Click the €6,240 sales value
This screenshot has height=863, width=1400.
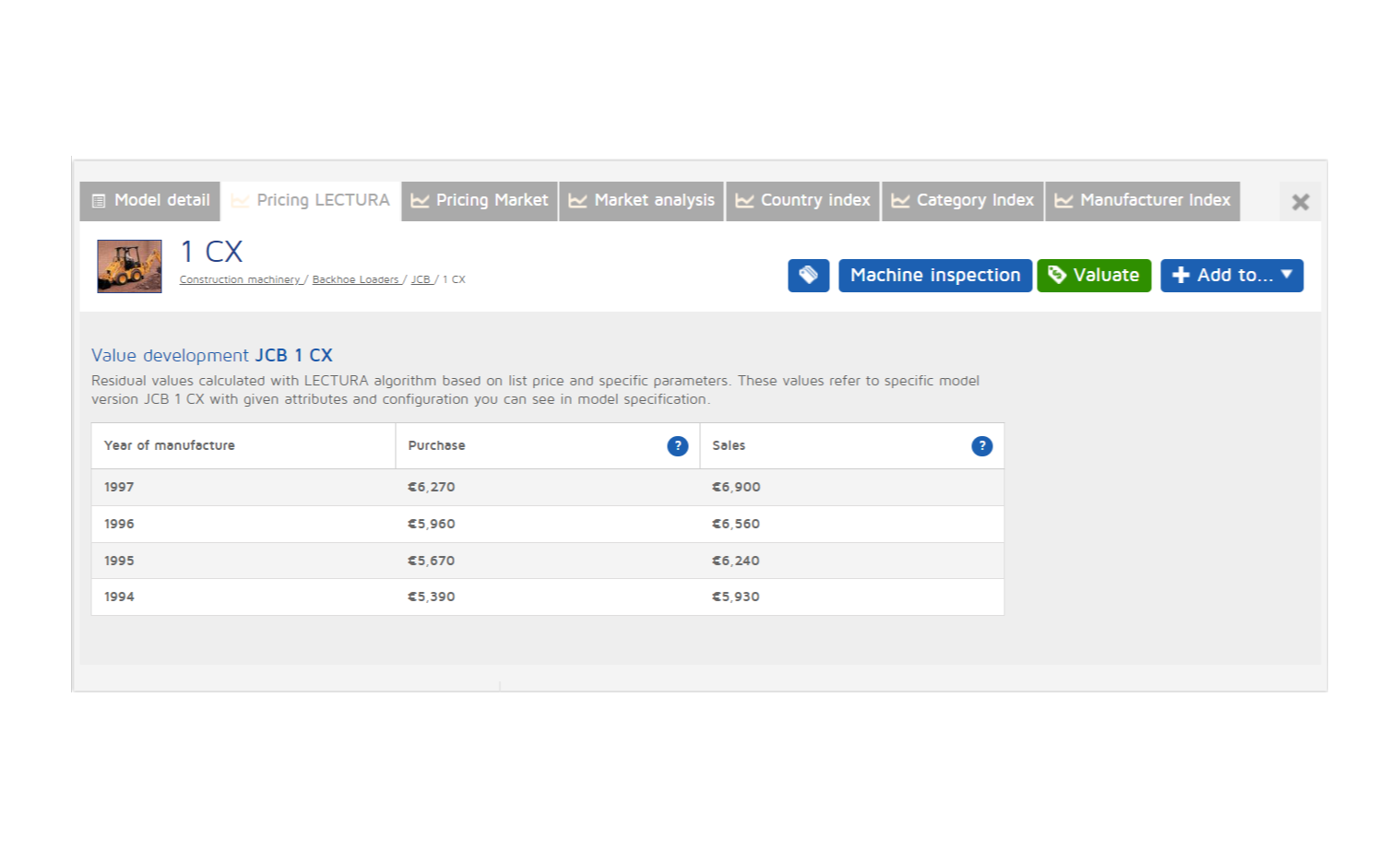point(736,561)
